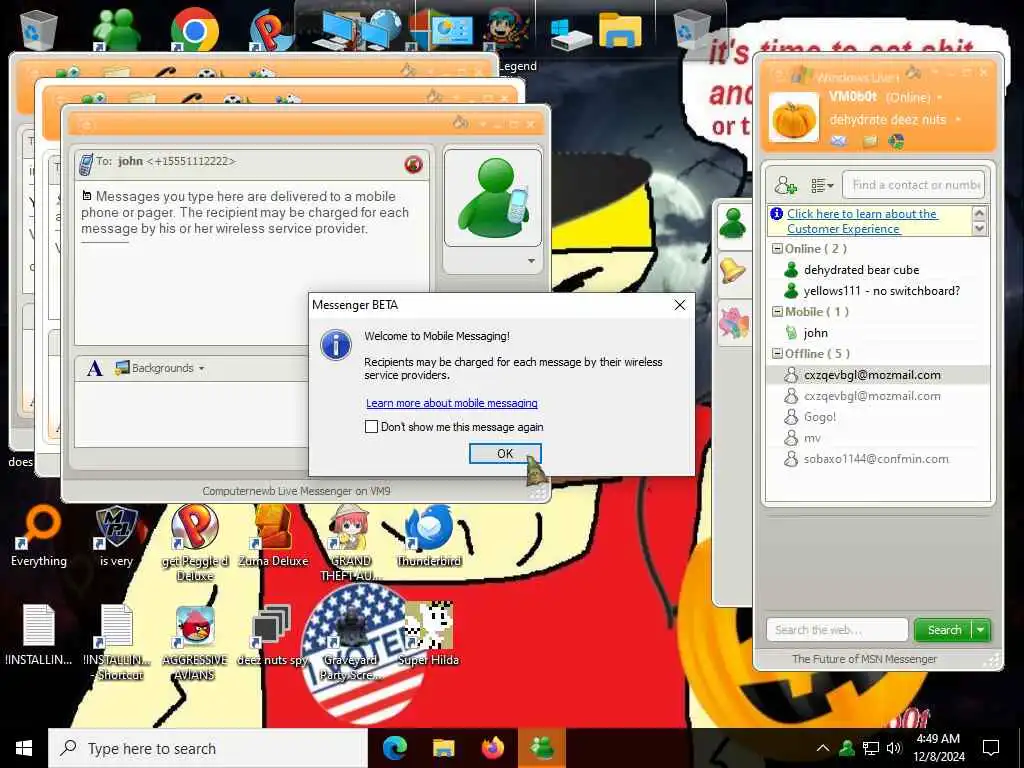Select offline contact "mv"
This screenshot has width=1024, height=768.
coord(812,438)
